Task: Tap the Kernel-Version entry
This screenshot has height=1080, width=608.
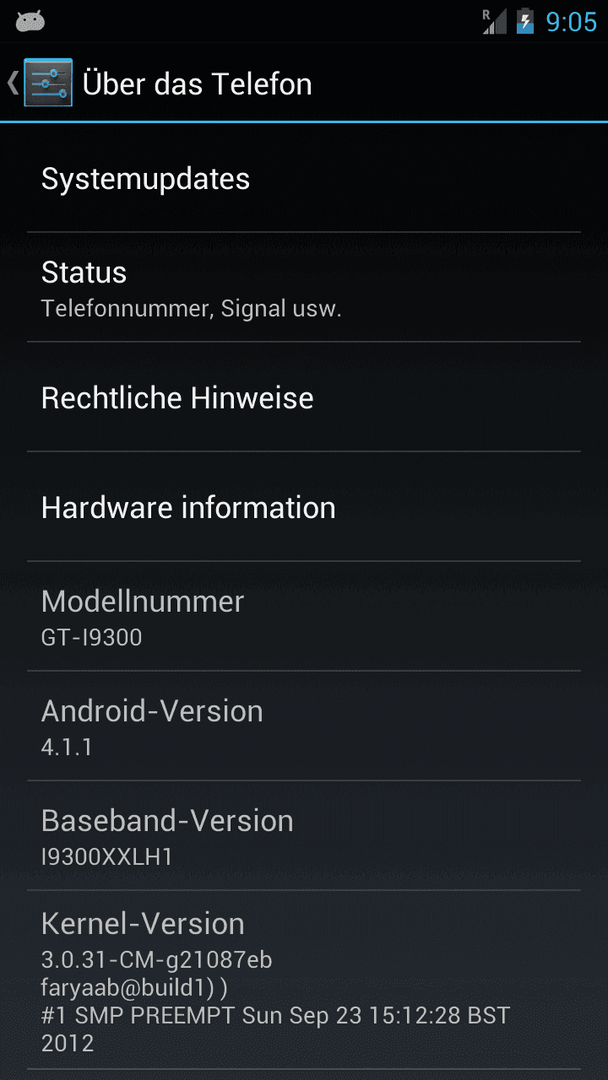Action: tap(304, 979)
